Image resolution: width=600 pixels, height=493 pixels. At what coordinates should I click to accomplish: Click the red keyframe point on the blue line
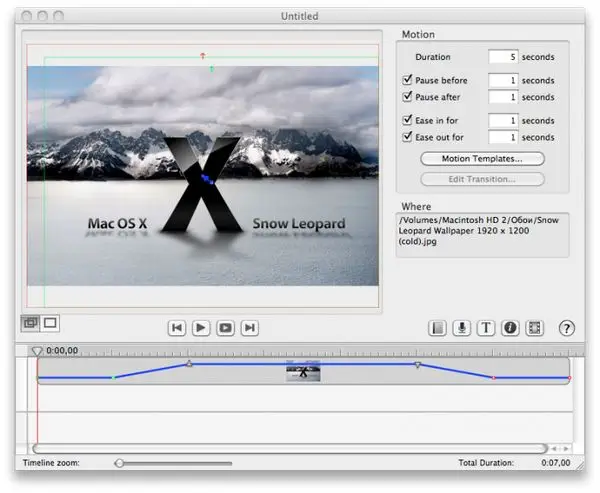[x=494, y=378]
